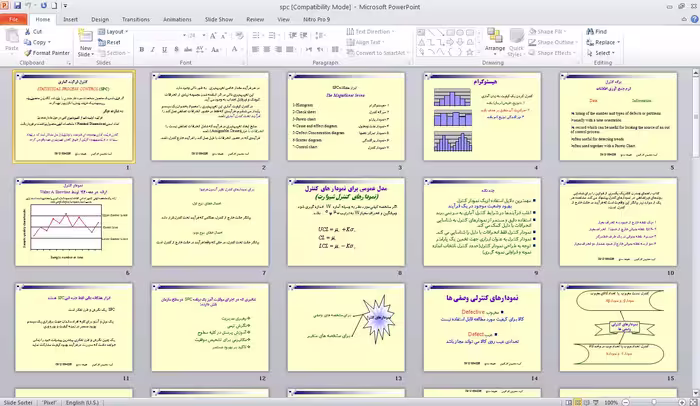Switch to the Insert tab
The height and width of the screenshot is (406, 700).
click(x=70, y=20)
